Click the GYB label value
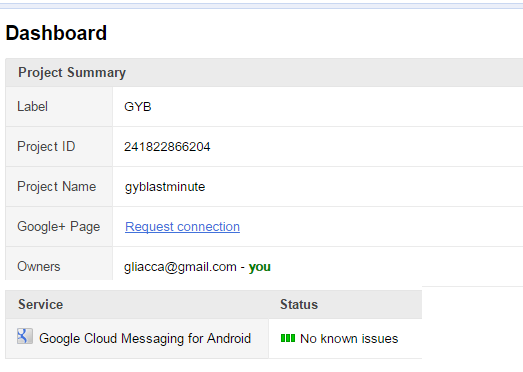The width and height of the screenshot is (523, 372). point(138,107)
